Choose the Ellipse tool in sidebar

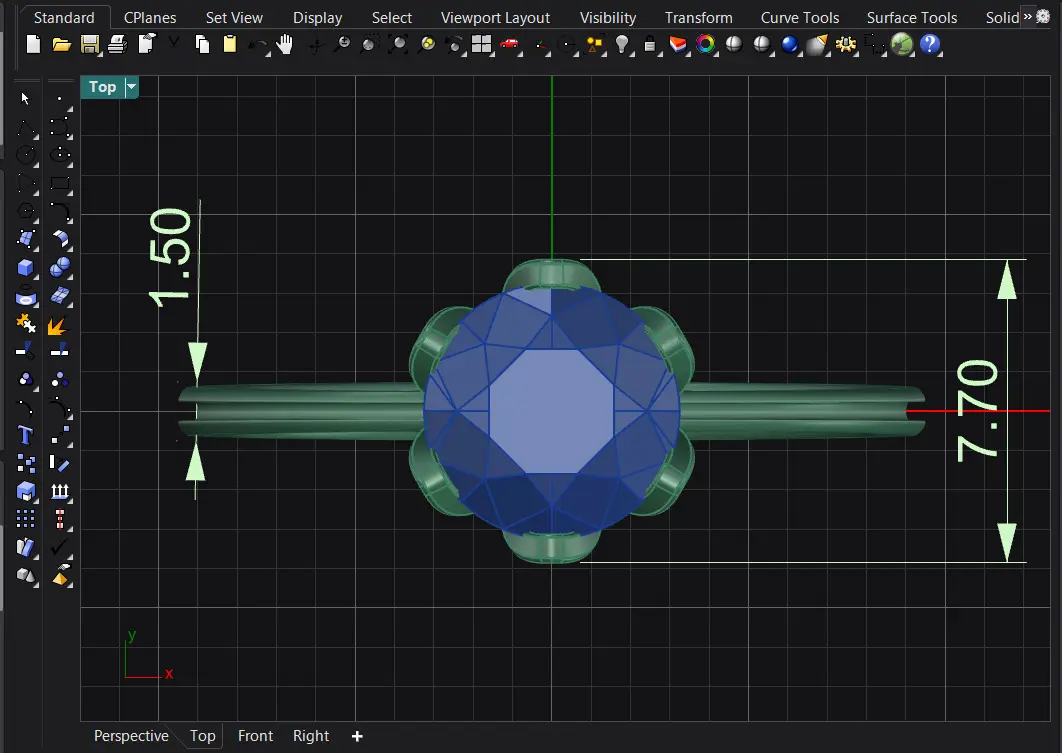(x=60, y=155)
